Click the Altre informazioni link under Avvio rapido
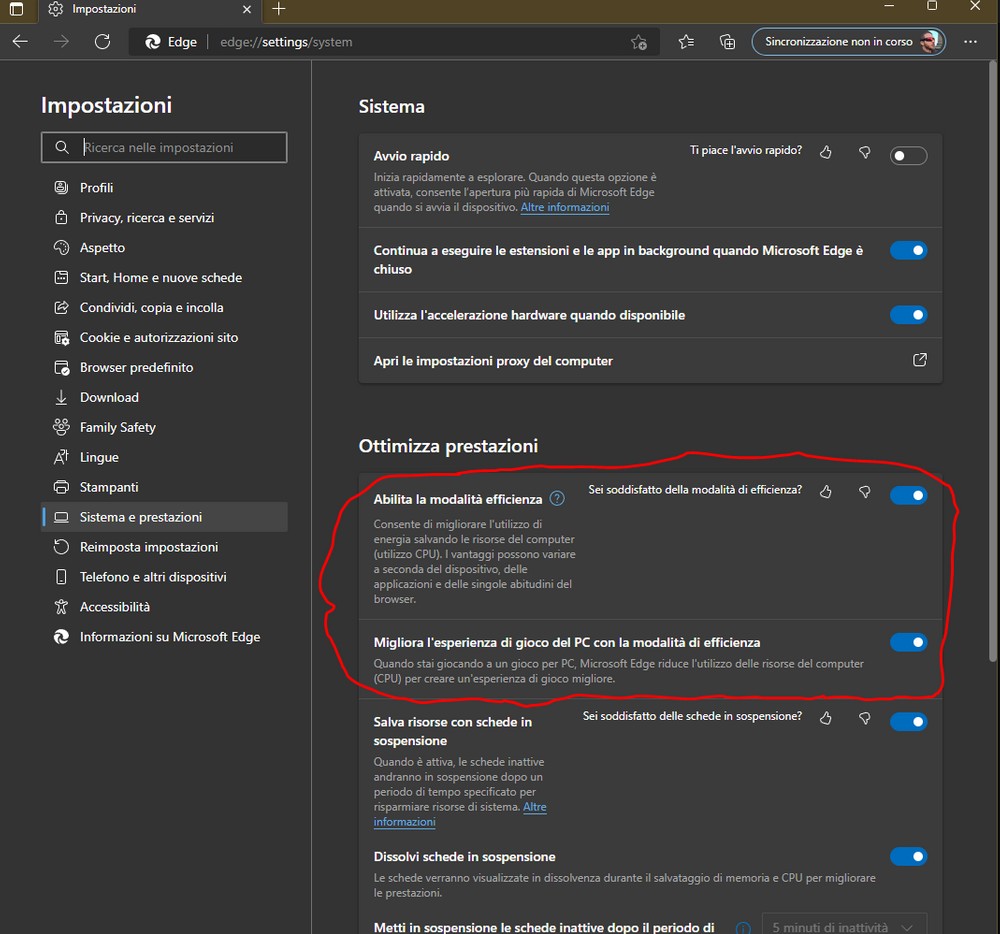1000x934 pixels. click(564, 207)
